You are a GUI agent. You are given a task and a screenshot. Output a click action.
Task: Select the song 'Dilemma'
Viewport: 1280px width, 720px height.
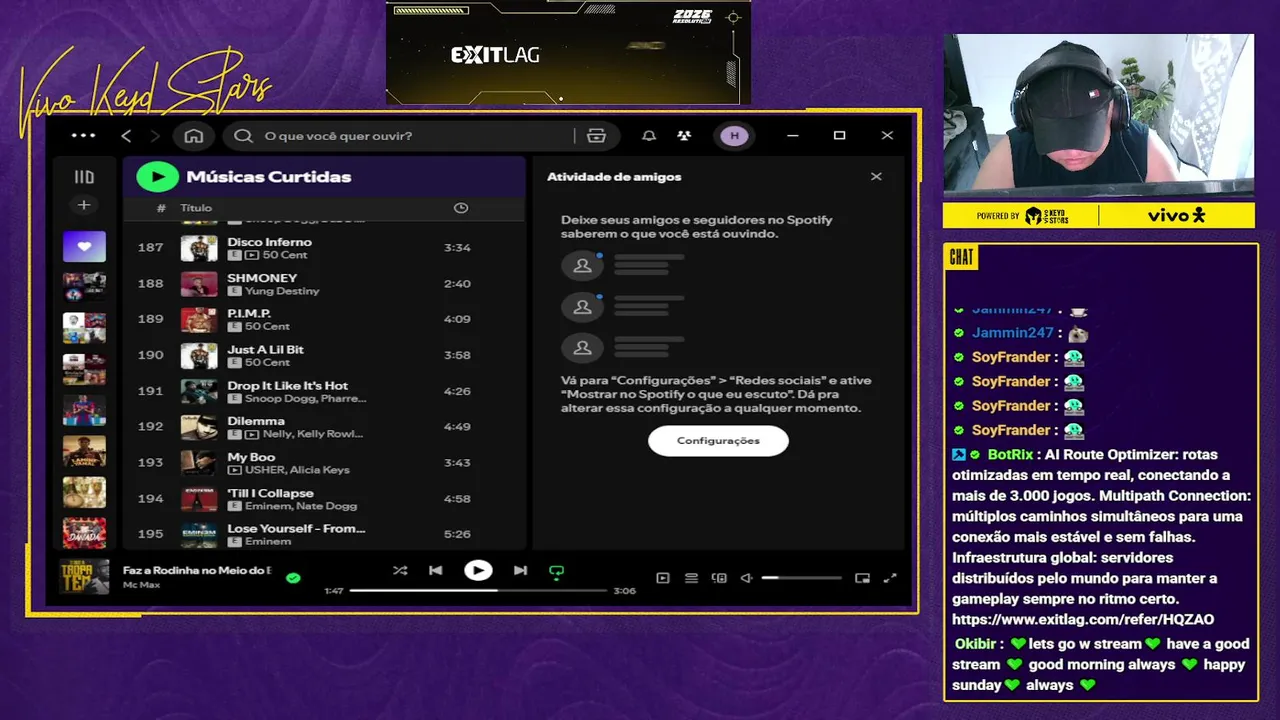pyautogui.click(x=256, y=422)
